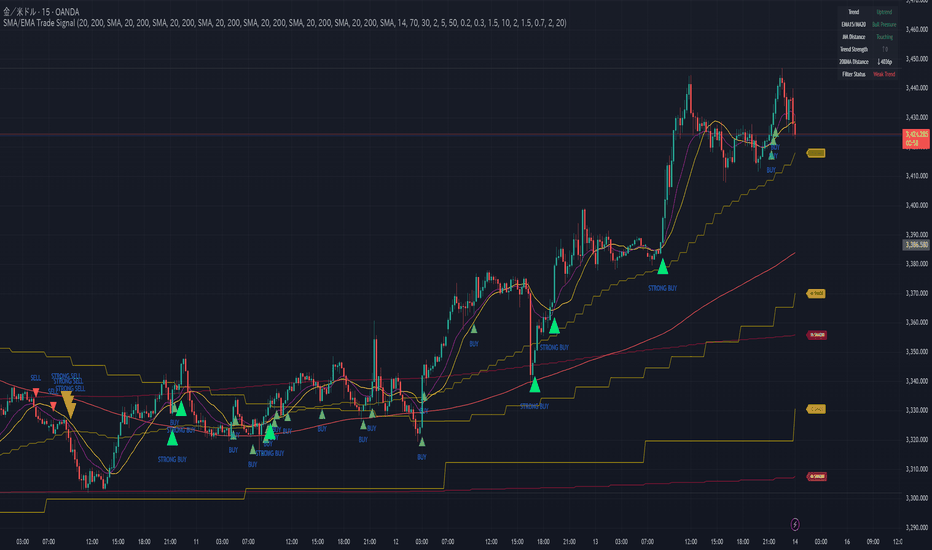932x550 pixels.
Task: Click date label 16 on time axis
Action: pos(846,542)
